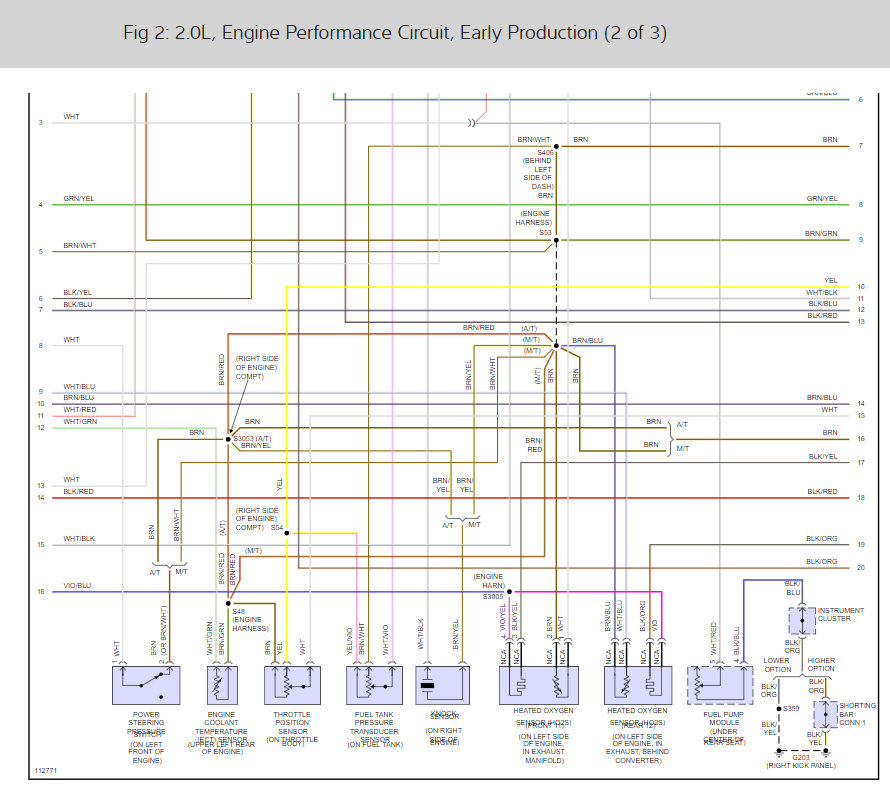890x796 pixels.
Task: Click the horizontal 'BRN/RED' label near (A/T)
Action: click(x=478, y=328)
